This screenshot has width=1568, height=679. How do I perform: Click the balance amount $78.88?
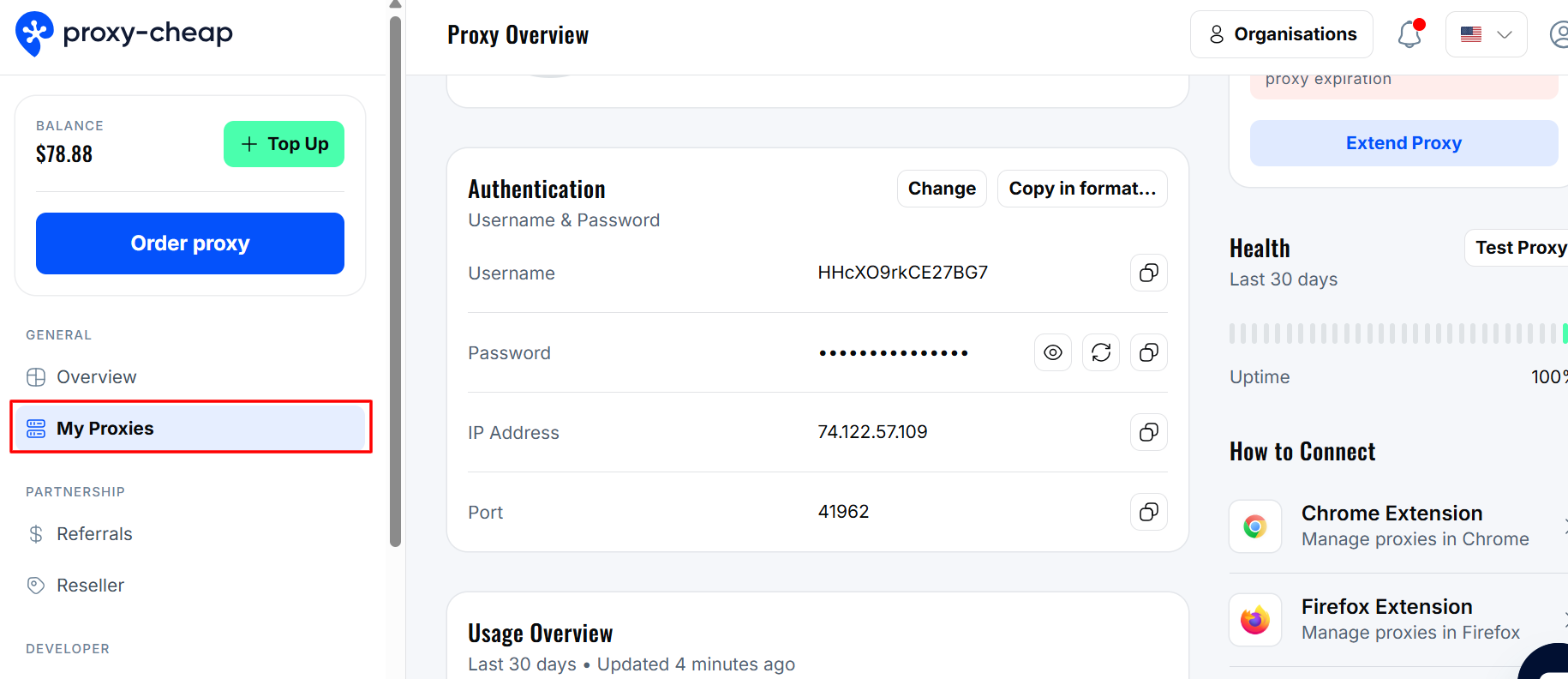tap(64, 154)
